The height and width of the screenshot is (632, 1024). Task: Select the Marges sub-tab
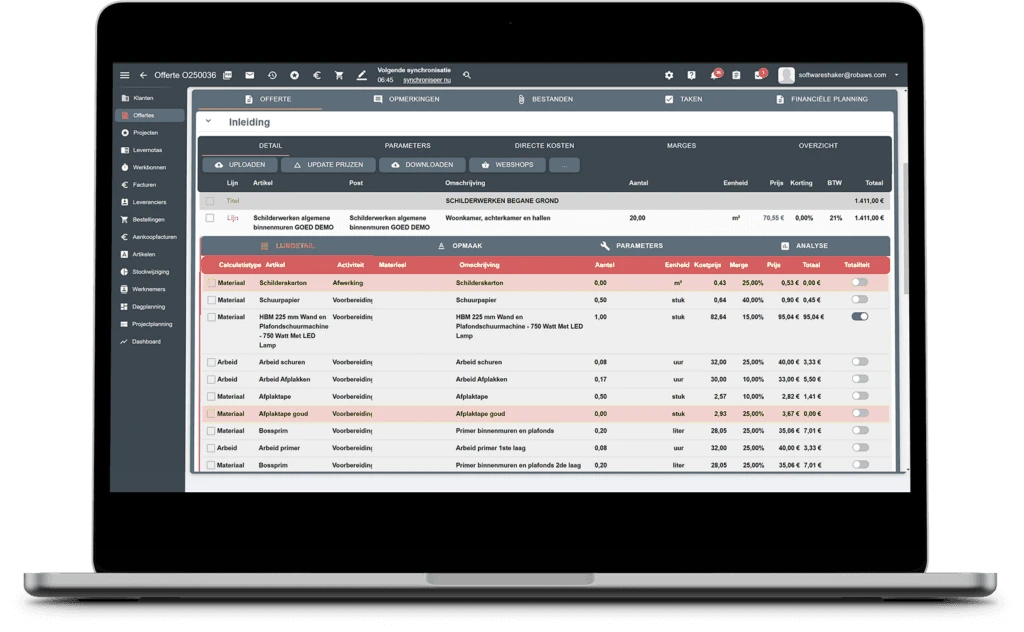pos(681,146)
